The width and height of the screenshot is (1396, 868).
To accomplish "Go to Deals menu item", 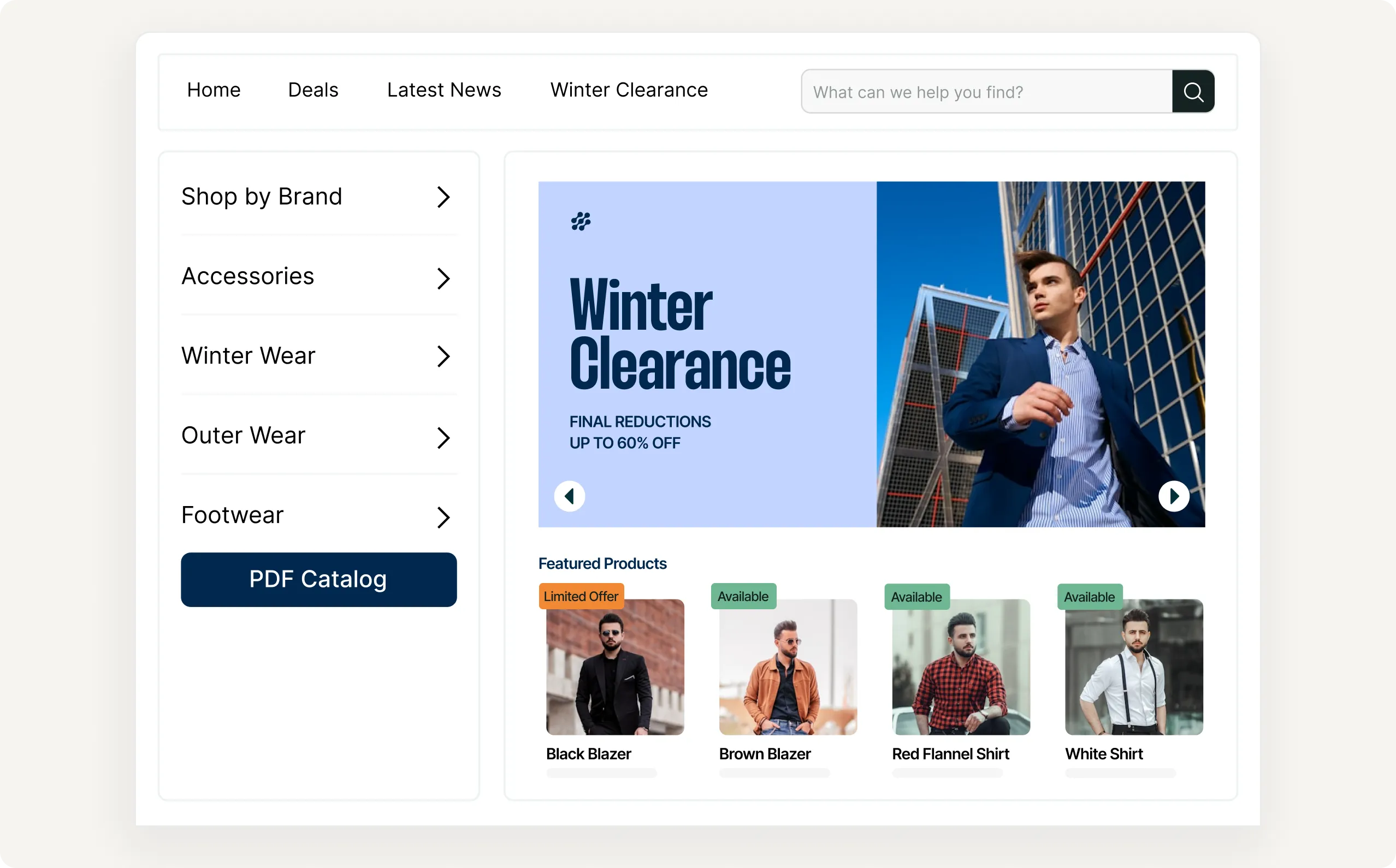I will tap(313, 90).
